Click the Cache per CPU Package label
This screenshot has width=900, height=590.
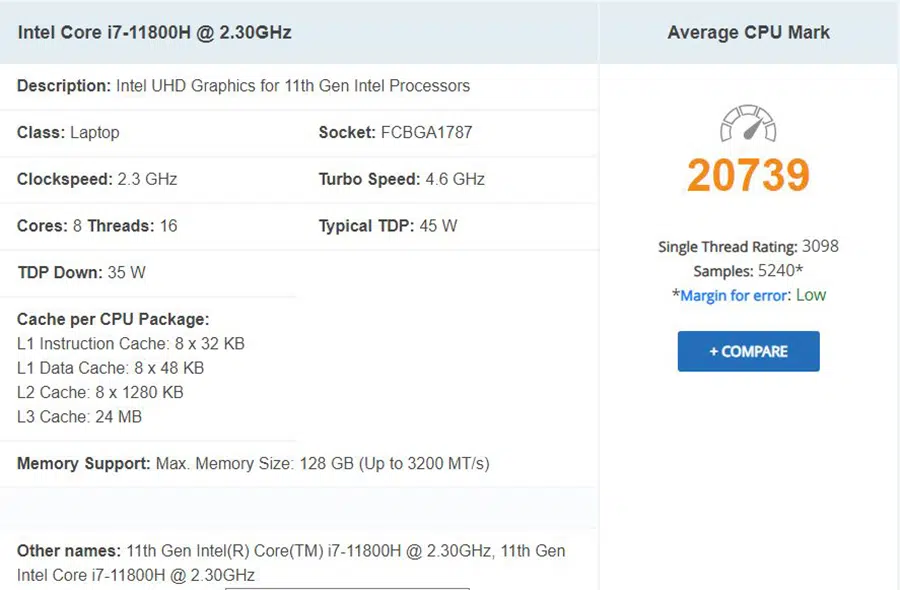click(x=113, y=319)
